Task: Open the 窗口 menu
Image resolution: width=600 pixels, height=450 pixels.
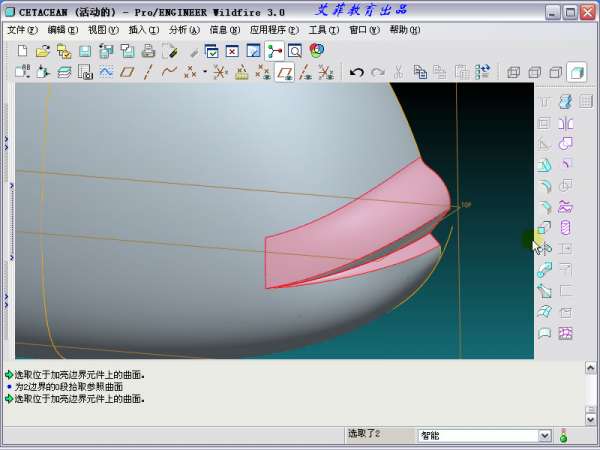Action: coord(364,30)
